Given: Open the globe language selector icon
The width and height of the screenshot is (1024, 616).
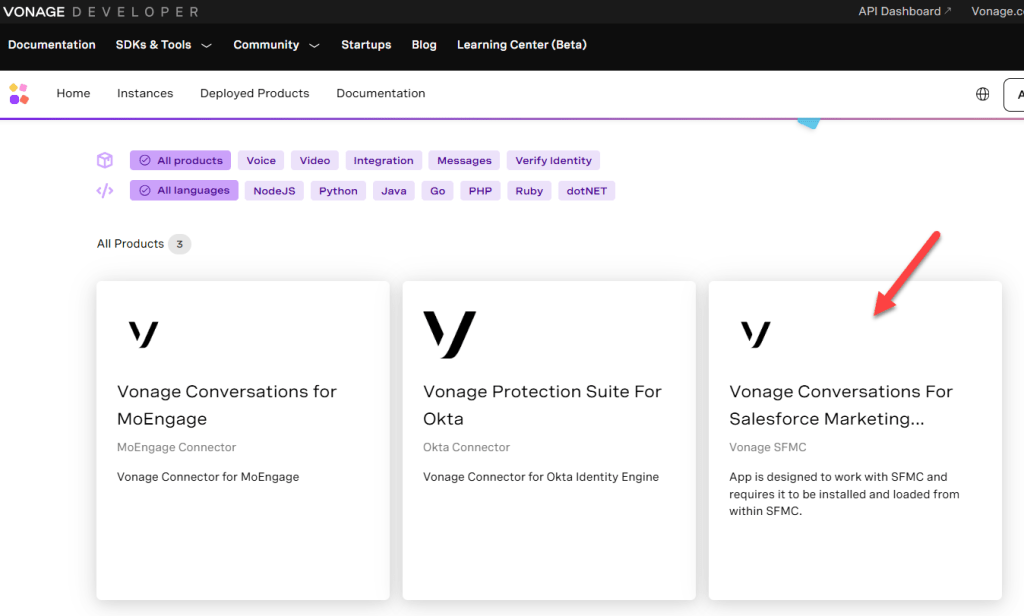Looking at the screenshot, I should pyautogui.click(x=982, y=94).
